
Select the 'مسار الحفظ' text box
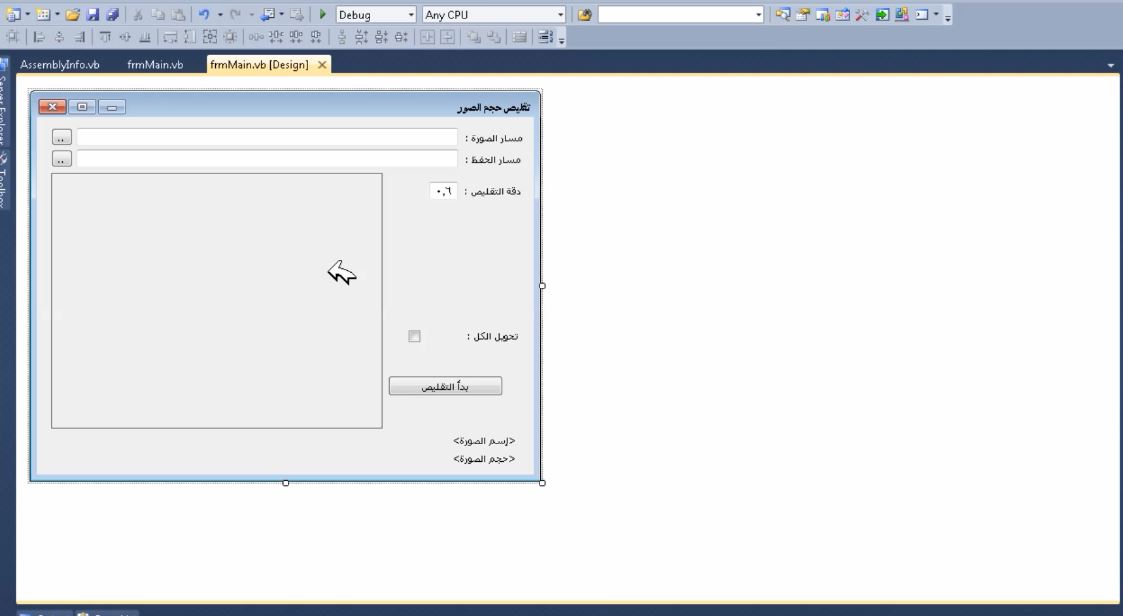(x=266, y=159)
